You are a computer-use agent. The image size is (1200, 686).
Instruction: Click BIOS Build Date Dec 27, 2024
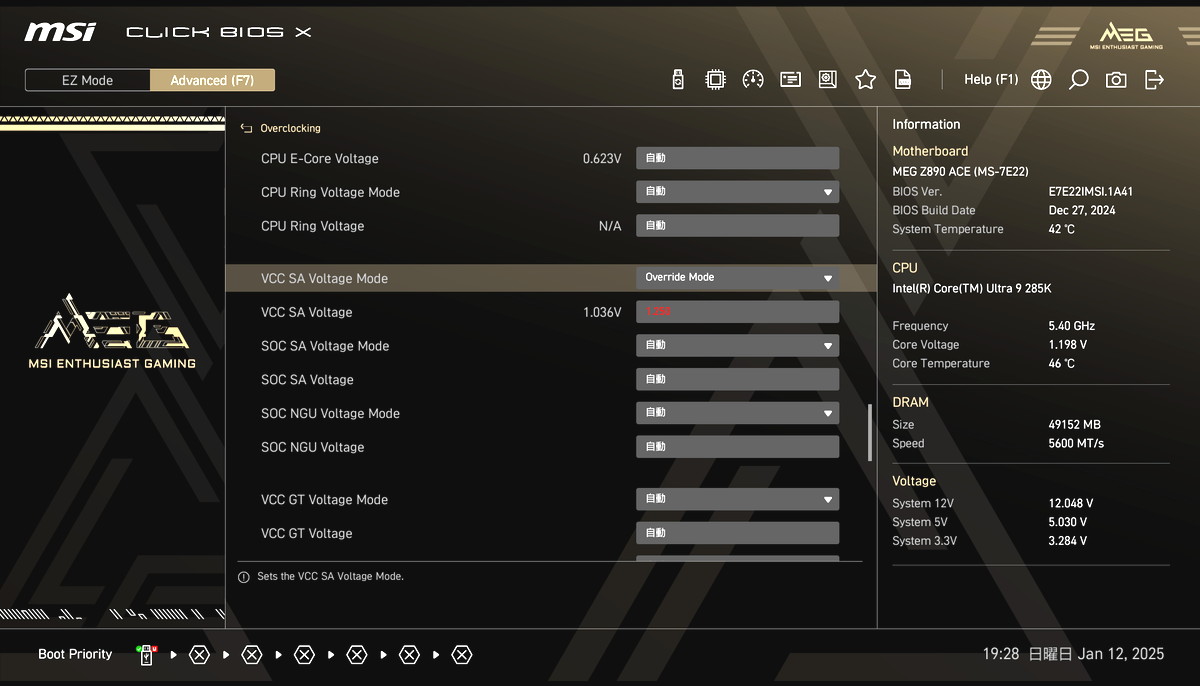tap(1084, 211)
